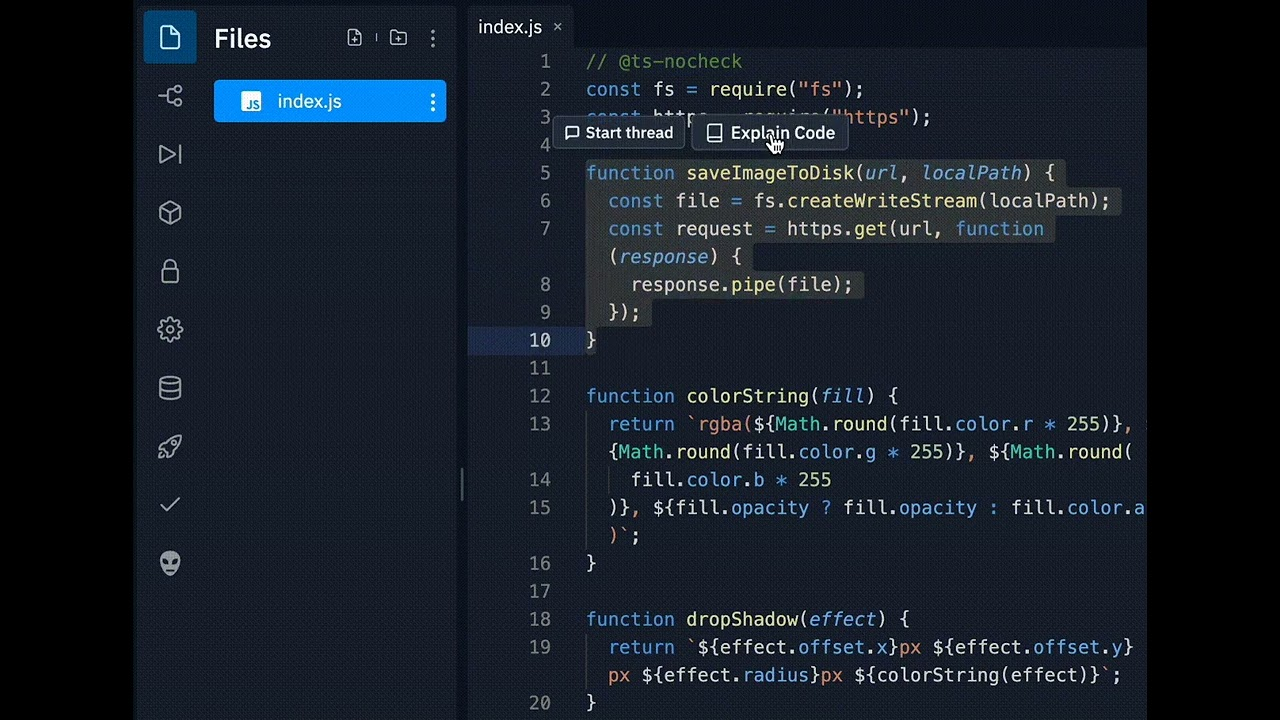This screenshot has width=1280, height=720.
Task: Close the index.js tab
Action: (x=558, y=27)
